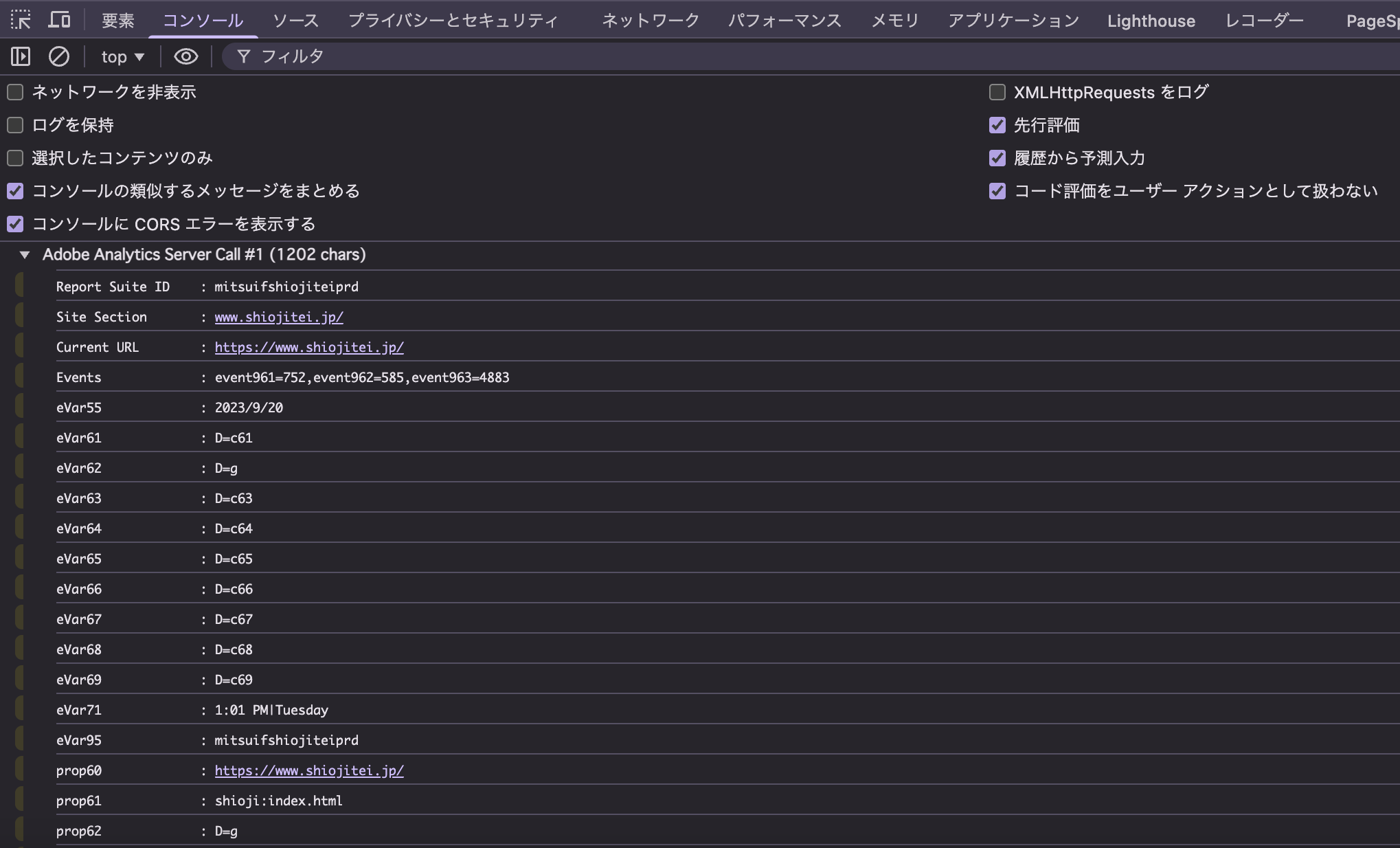Screen dimensions: 1400x848
Task: Select the inspect element cursor tool
Action: point(21,19)
